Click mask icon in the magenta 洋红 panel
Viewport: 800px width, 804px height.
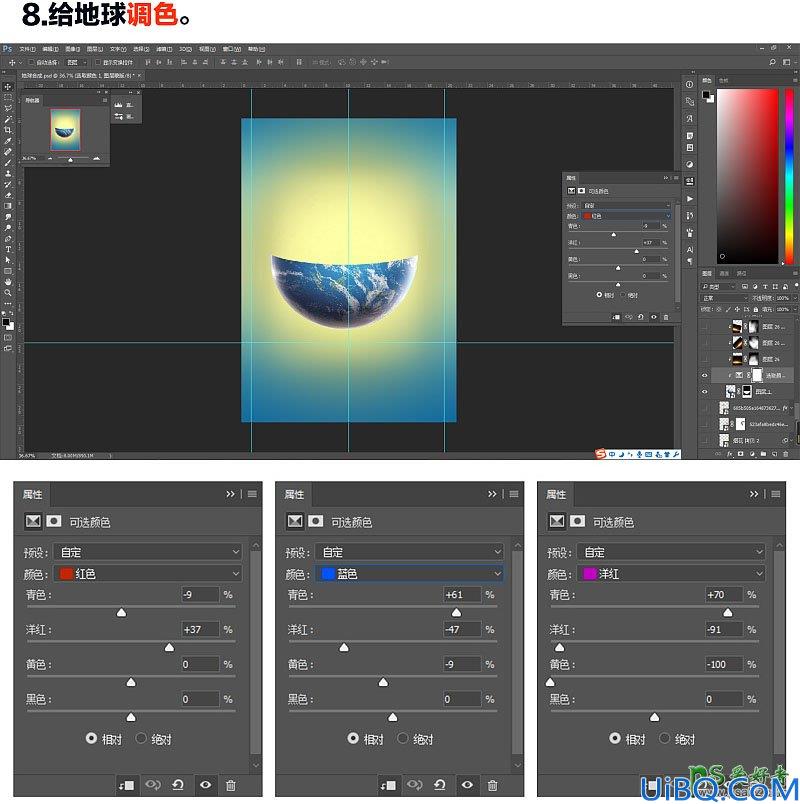[577, 521]
